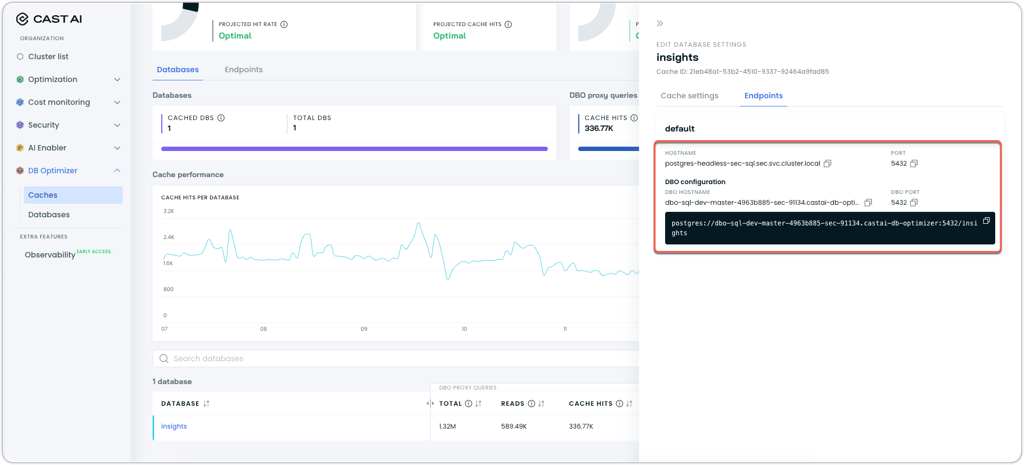Screen dimensions: 1024x465
Task: Click the info icon beside Projected Hit Rate
Action: [x=284, y=24]
